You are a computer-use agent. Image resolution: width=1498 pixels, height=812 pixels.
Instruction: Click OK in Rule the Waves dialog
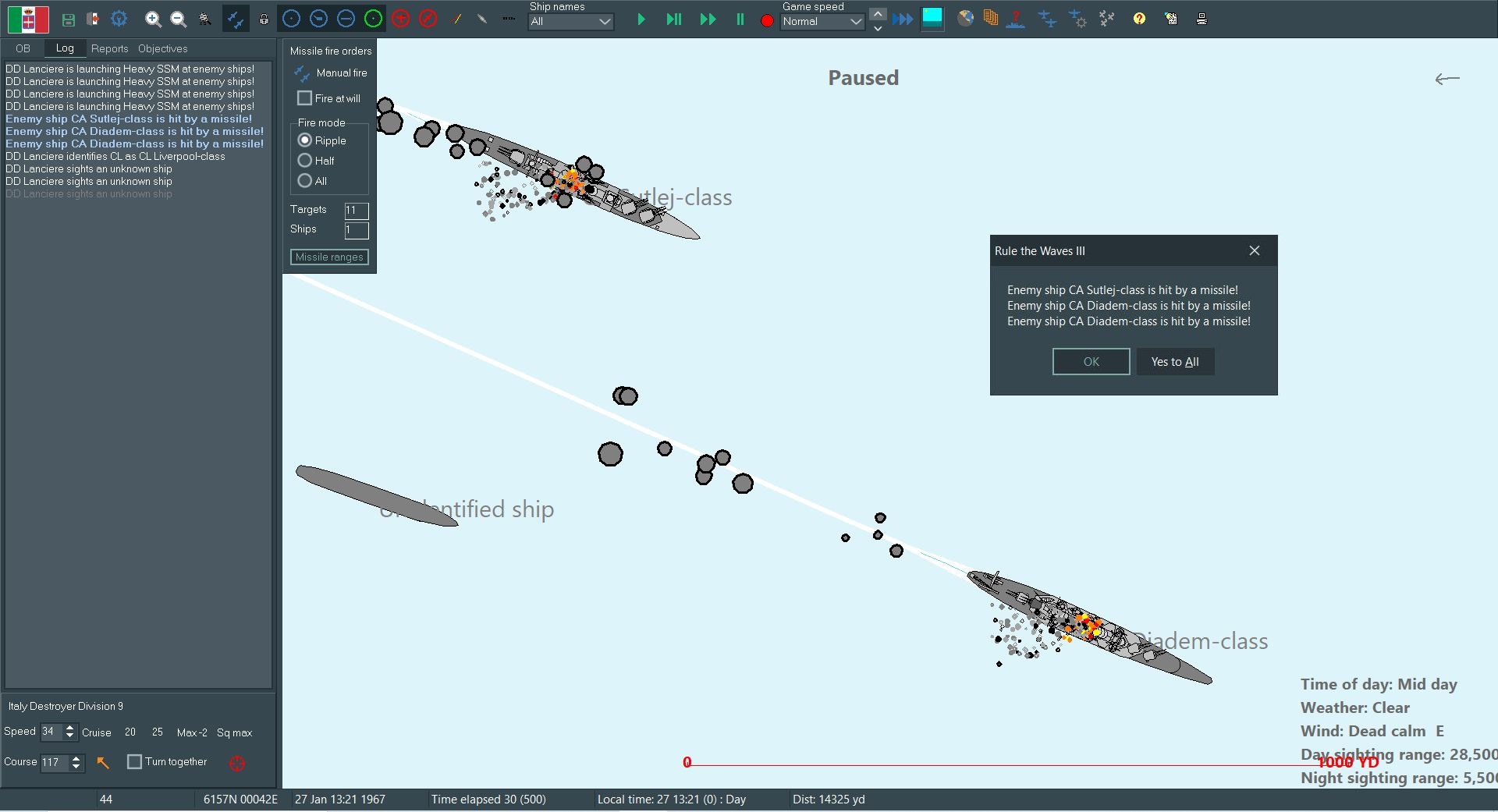[x=1091, y=362]
